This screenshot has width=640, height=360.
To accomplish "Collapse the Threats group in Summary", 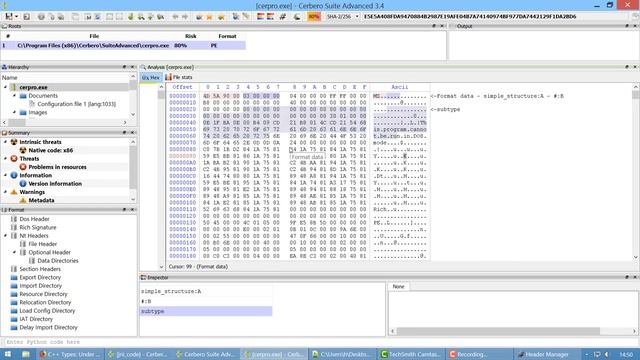I will coord(6,159).
